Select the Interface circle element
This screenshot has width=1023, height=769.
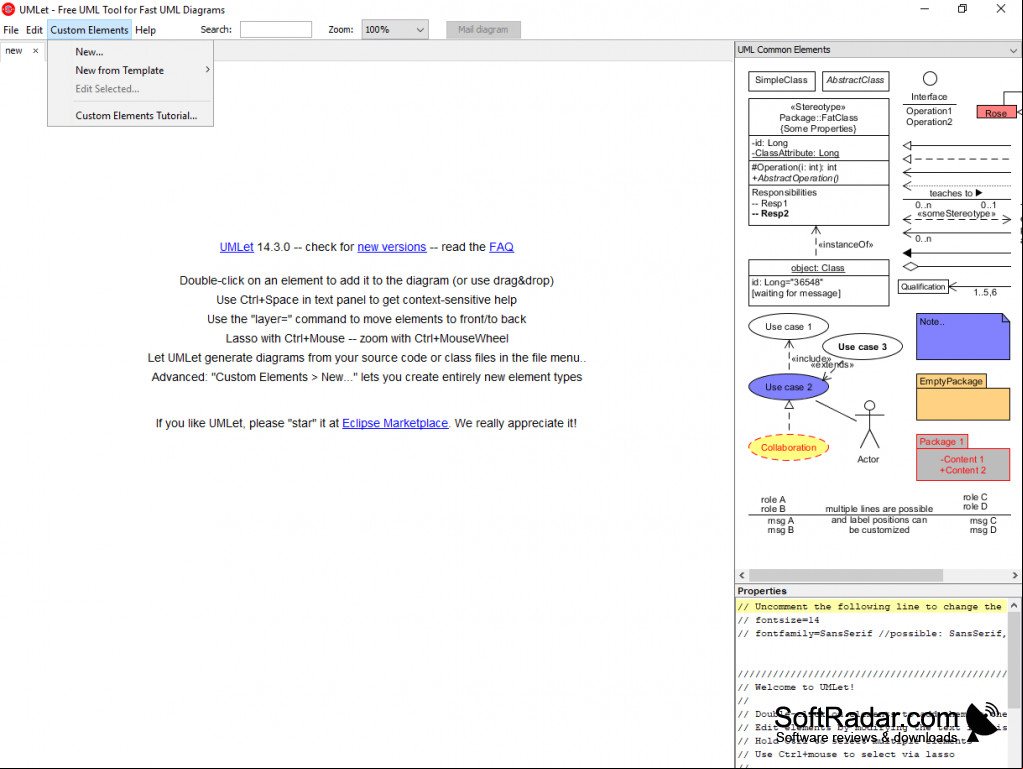point(930,79)
